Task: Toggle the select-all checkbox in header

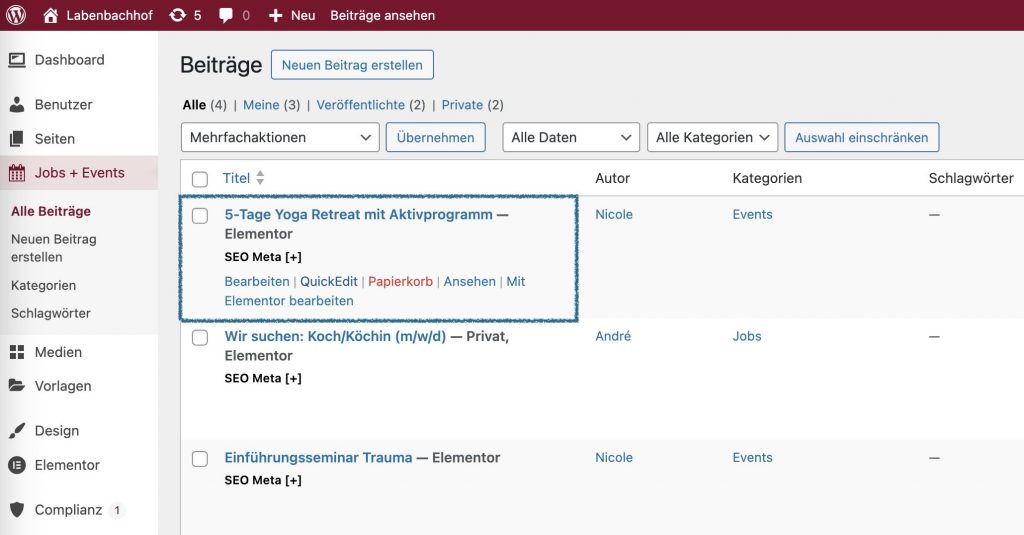Action: (x=200, y=179)
